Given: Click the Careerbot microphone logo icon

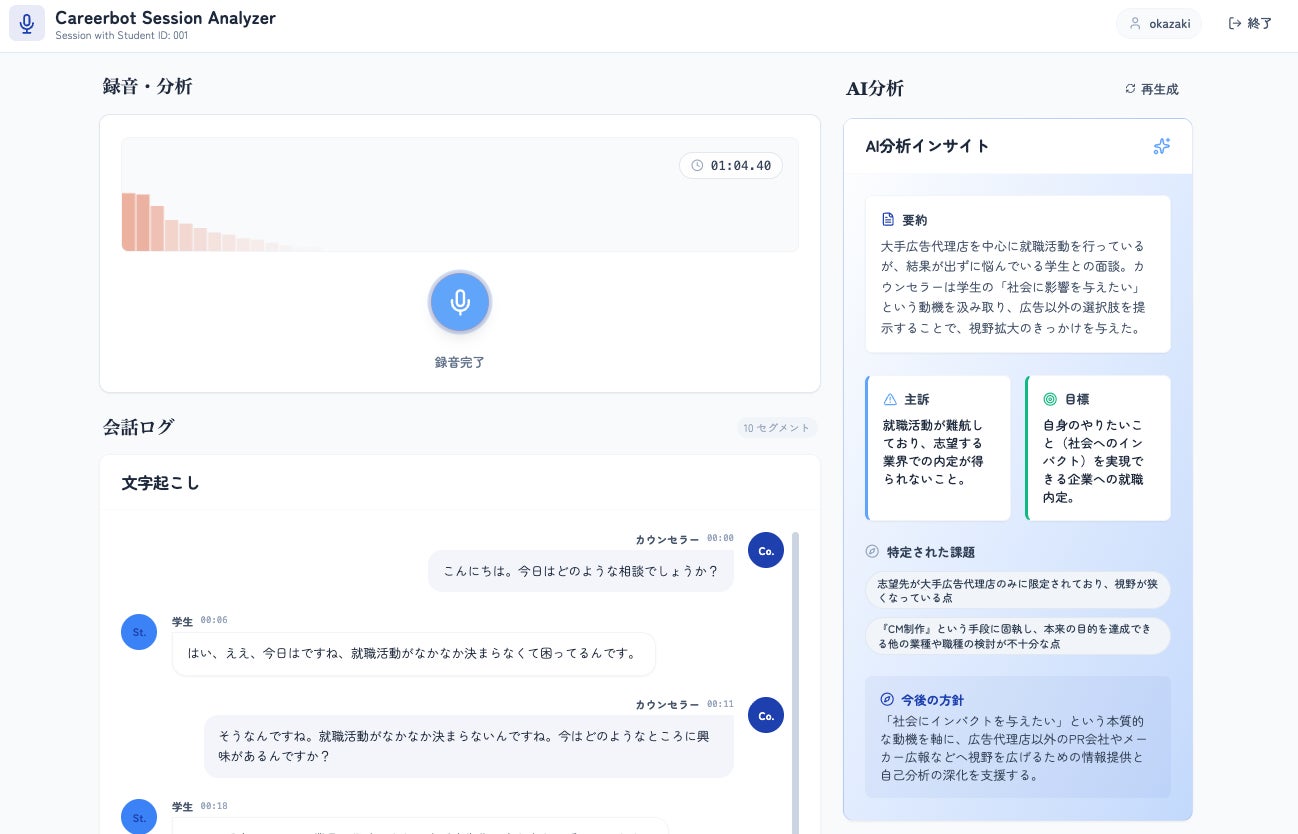Looking at the screenshot, I should tap(27, 23).
